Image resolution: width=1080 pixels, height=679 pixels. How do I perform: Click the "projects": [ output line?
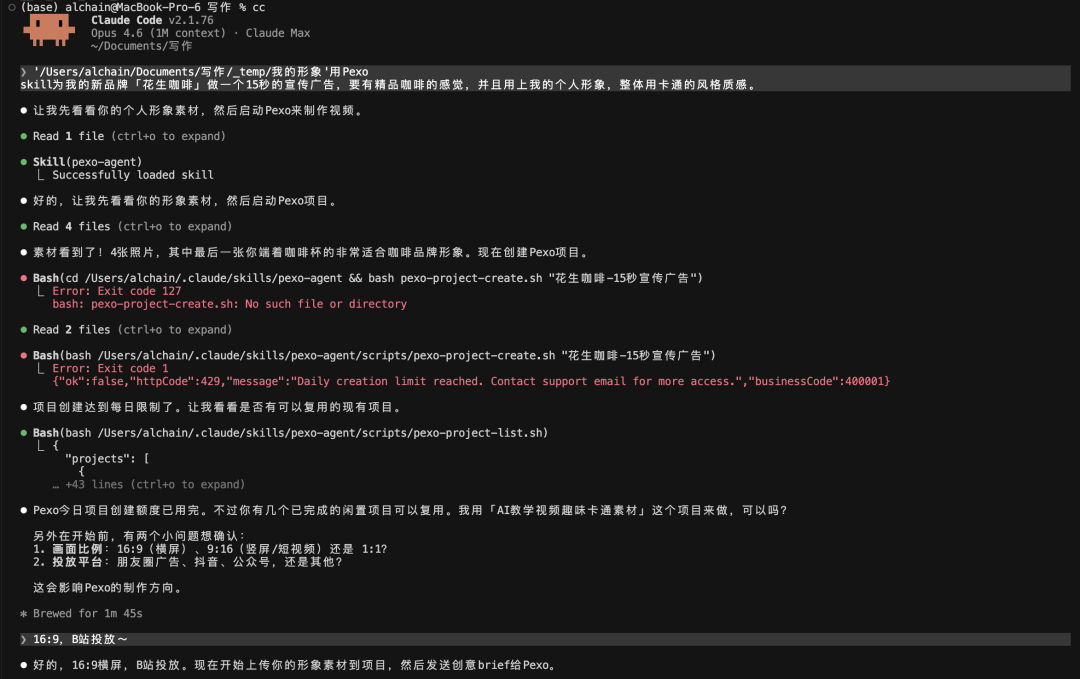(107, 459)
